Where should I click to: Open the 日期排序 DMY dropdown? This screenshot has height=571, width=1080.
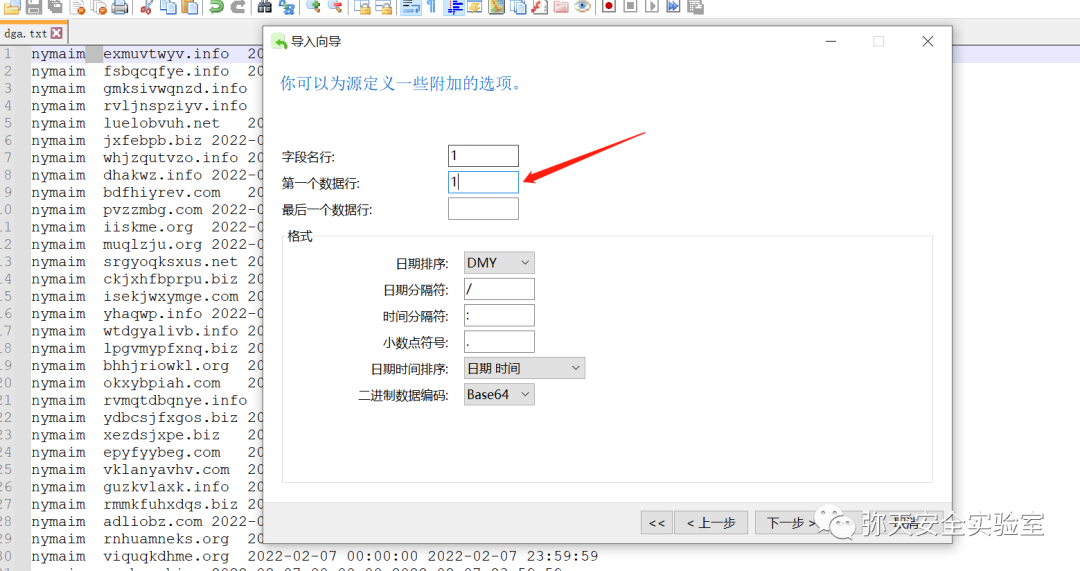pos(499,262)
